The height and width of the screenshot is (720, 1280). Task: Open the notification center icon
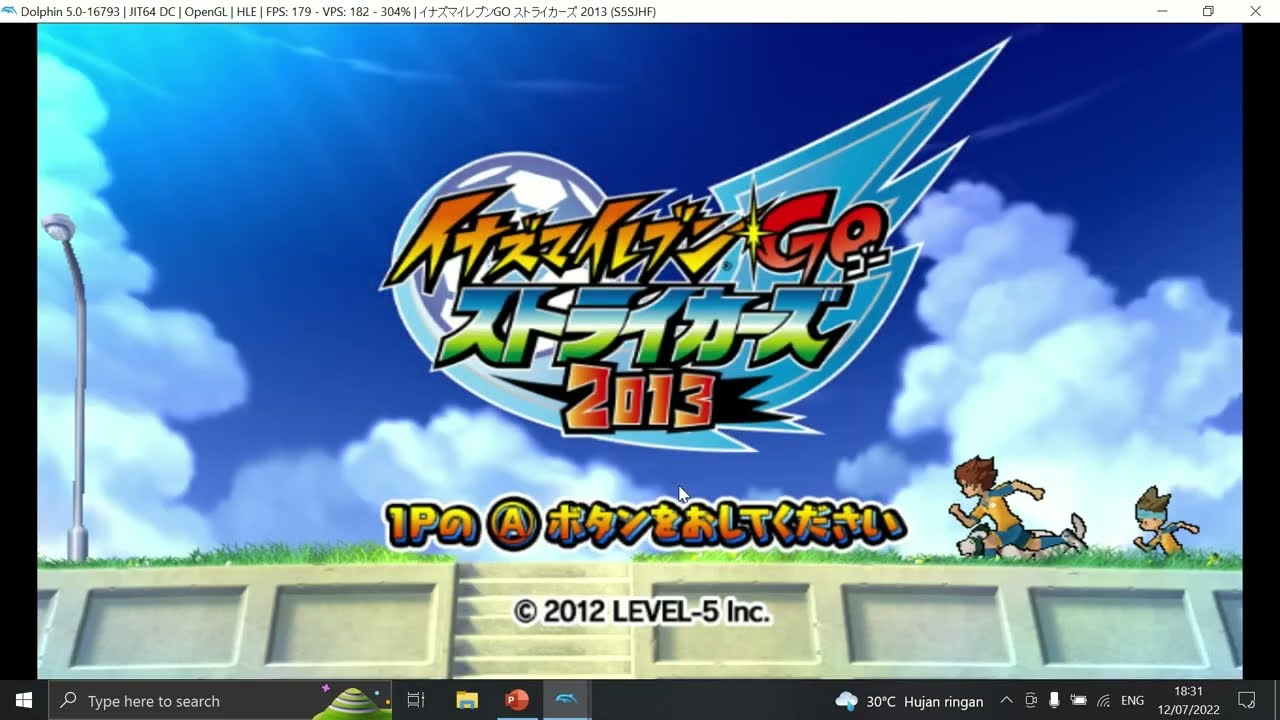(1247, 700)
